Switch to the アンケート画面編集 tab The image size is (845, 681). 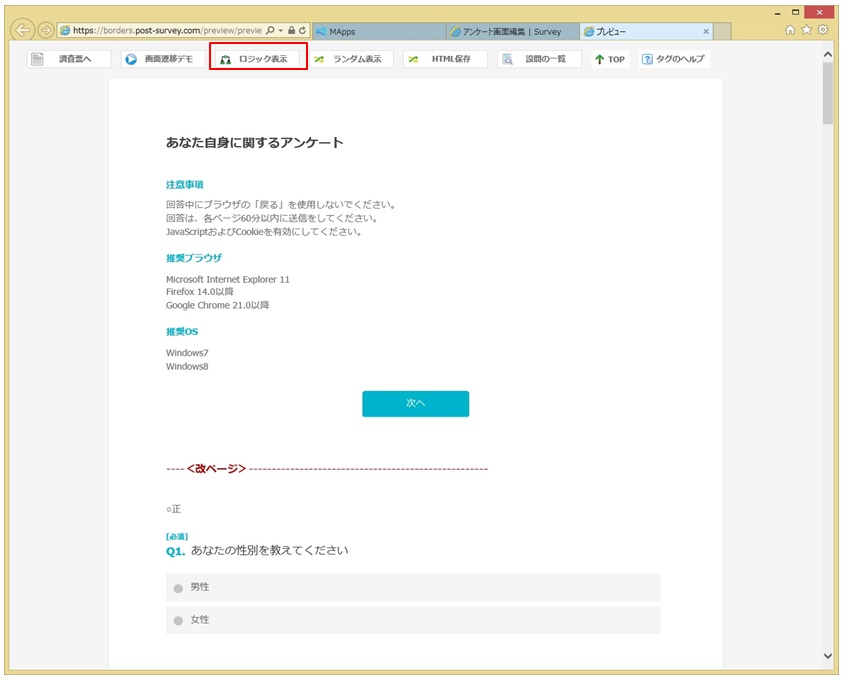tap(510, 31)
